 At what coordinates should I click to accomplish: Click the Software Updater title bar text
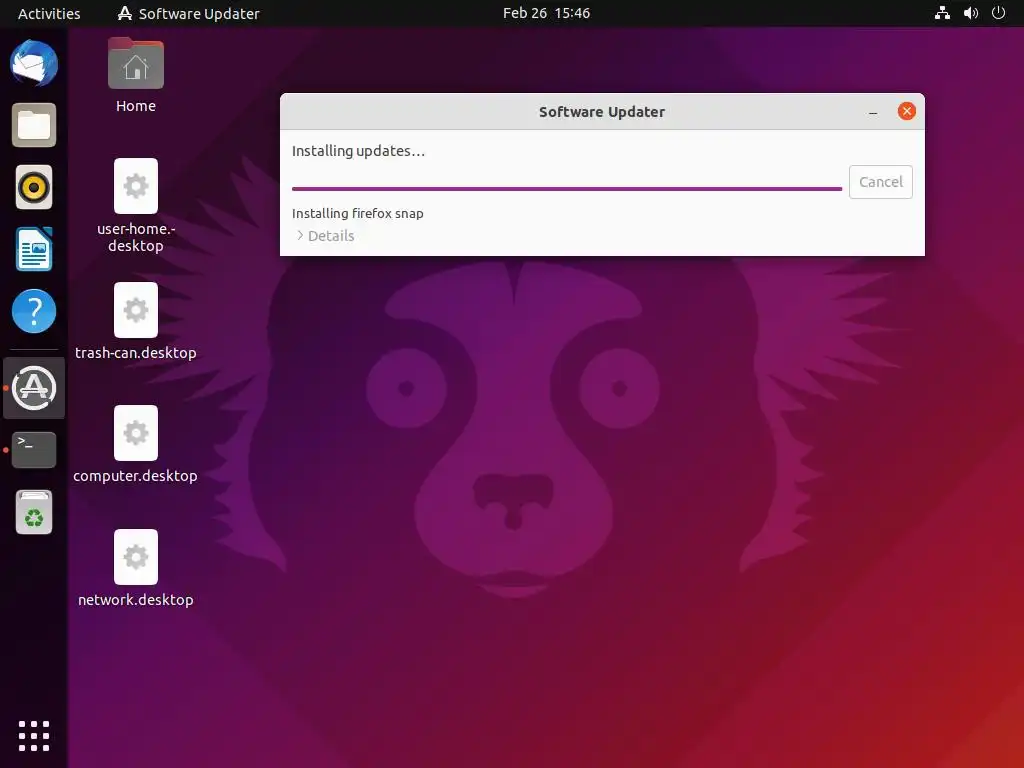click(602, 112)
